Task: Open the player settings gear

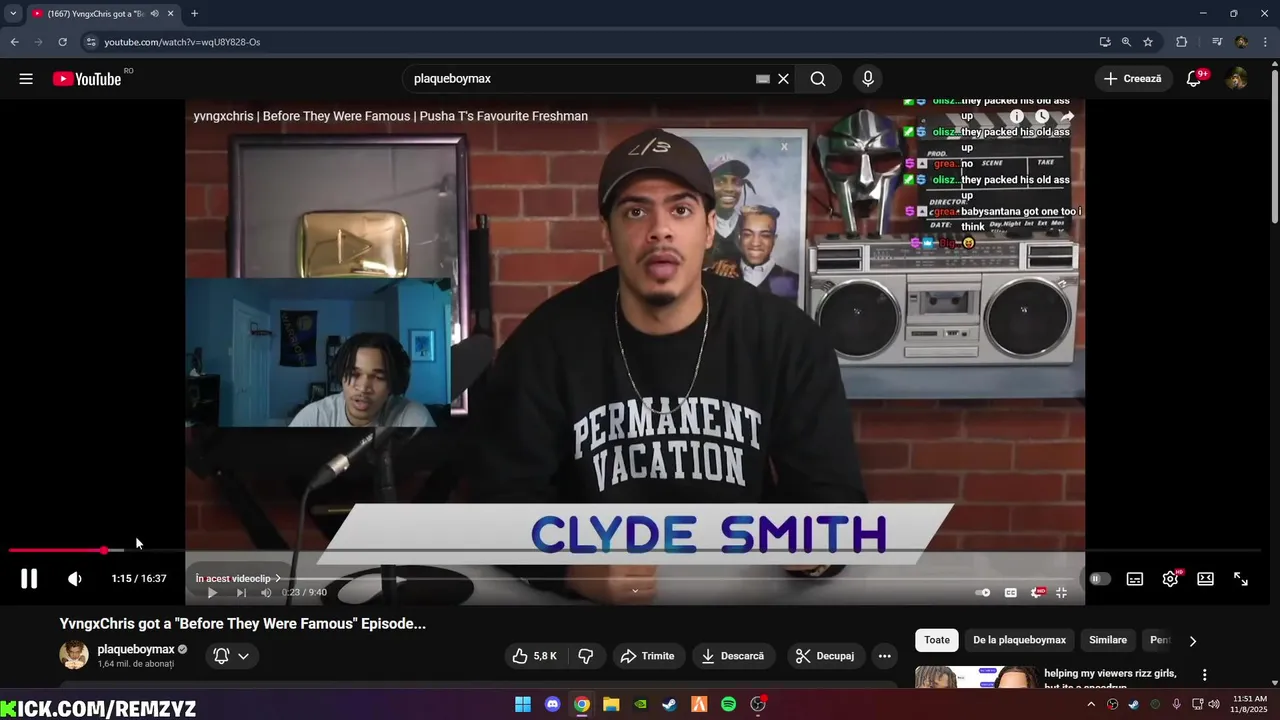Action: (x=1170, y=578)
